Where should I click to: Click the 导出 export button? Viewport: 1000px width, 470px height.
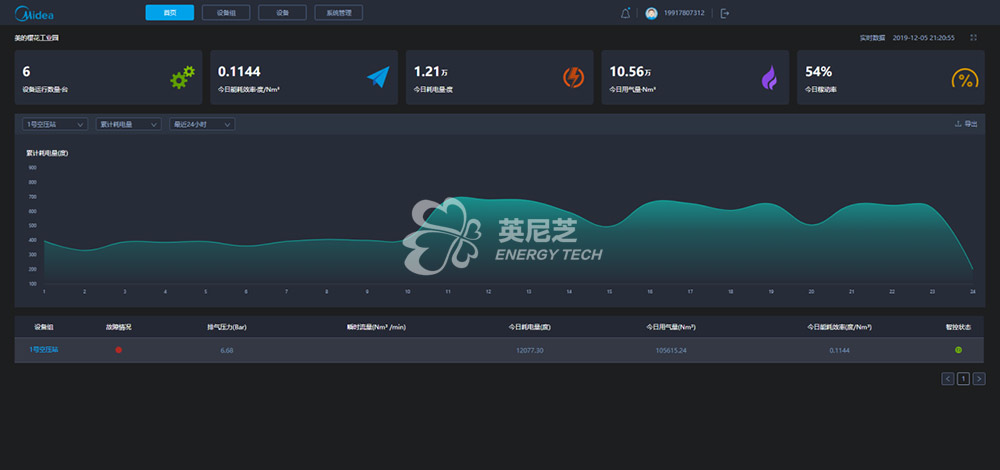[966, 124]
